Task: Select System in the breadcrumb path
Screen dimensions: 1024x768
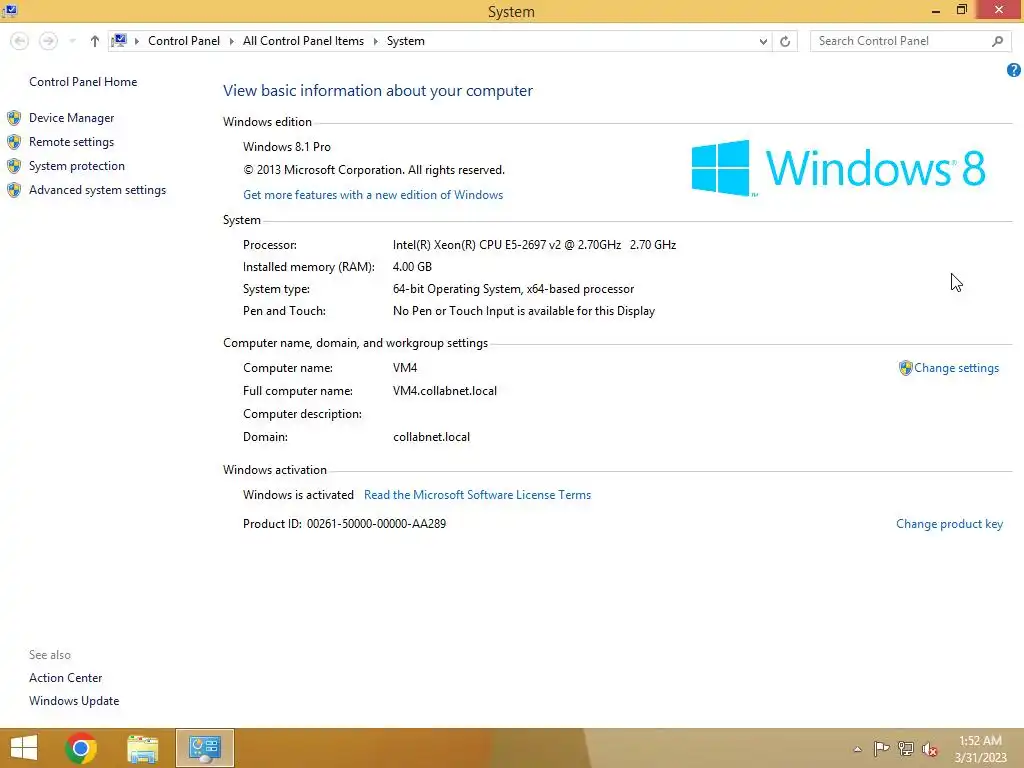Action: click(406, 40)
